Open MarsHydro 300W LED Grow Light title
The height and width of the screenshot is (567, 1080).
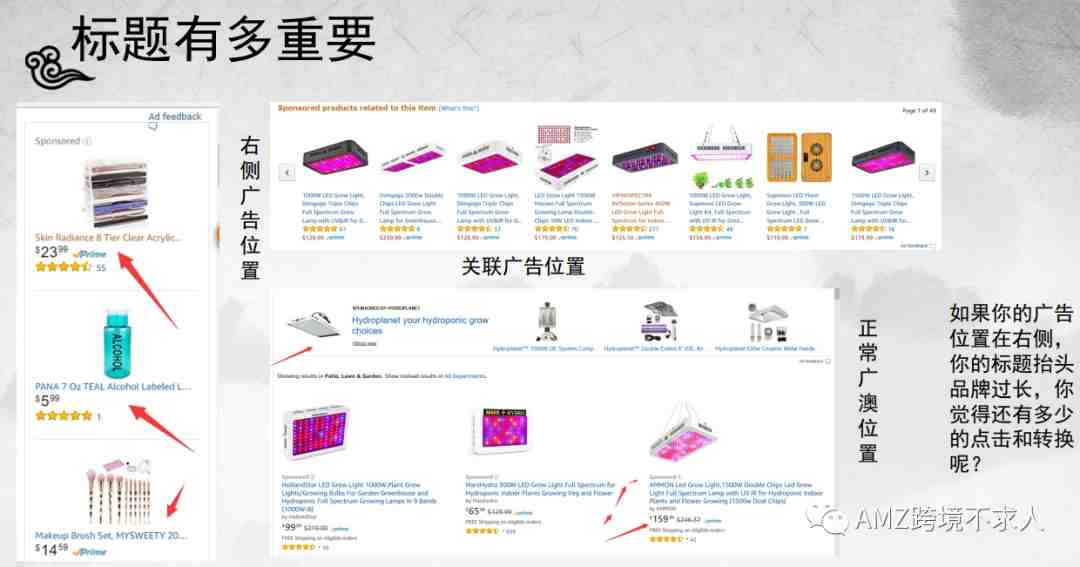539,489
